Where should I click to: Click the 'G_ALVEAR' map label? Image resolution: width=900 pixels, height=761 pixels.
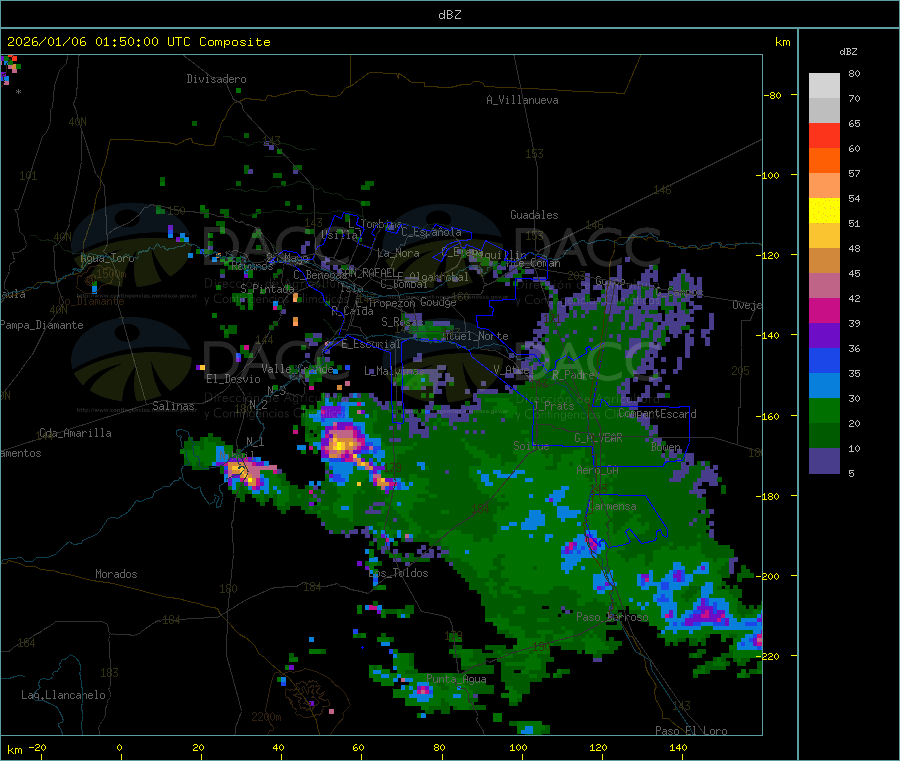pyautogui.click(x=598, y=438)
